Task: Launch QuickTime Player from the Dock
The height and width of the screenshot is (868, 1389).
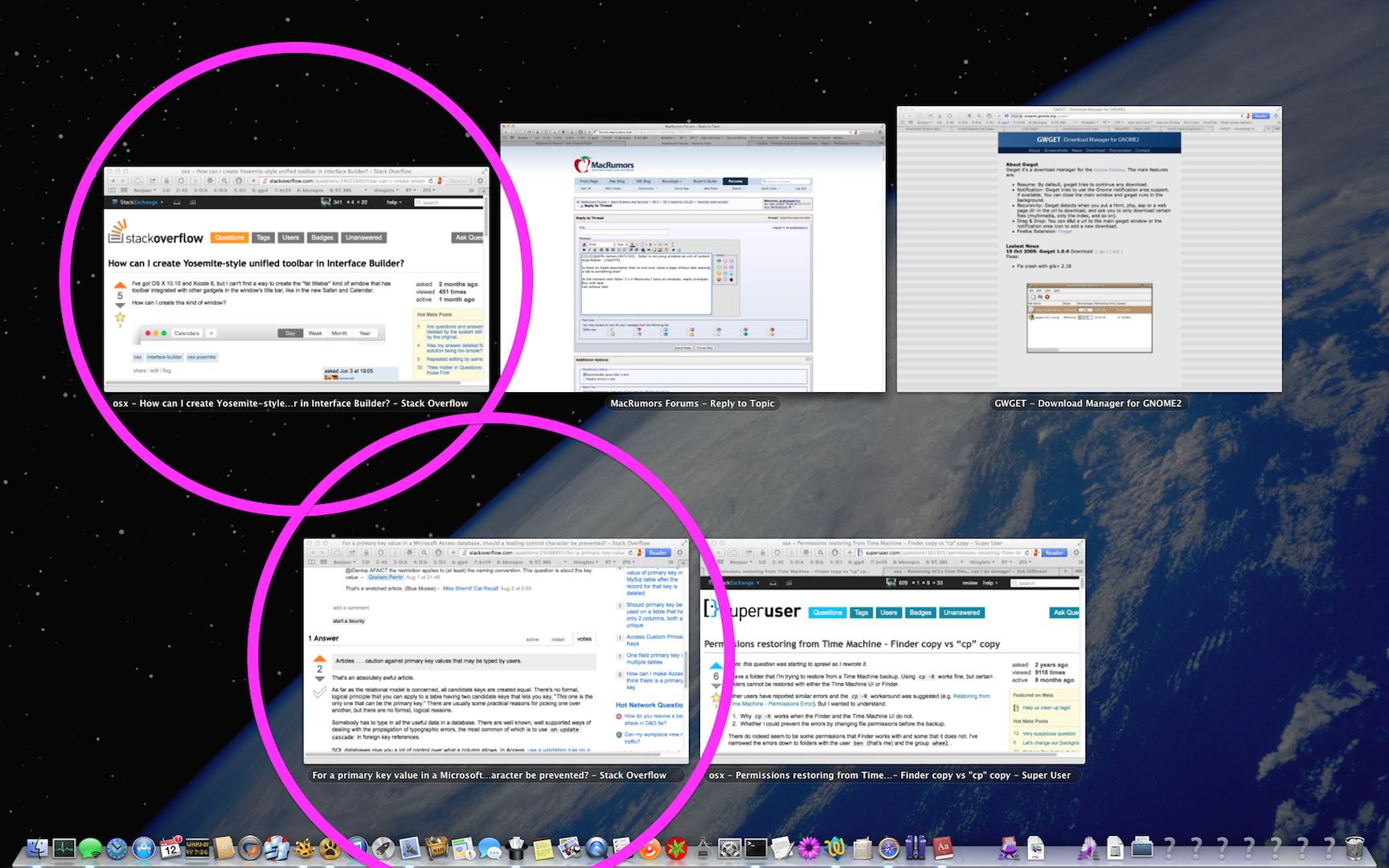Action: pos(596,848)
